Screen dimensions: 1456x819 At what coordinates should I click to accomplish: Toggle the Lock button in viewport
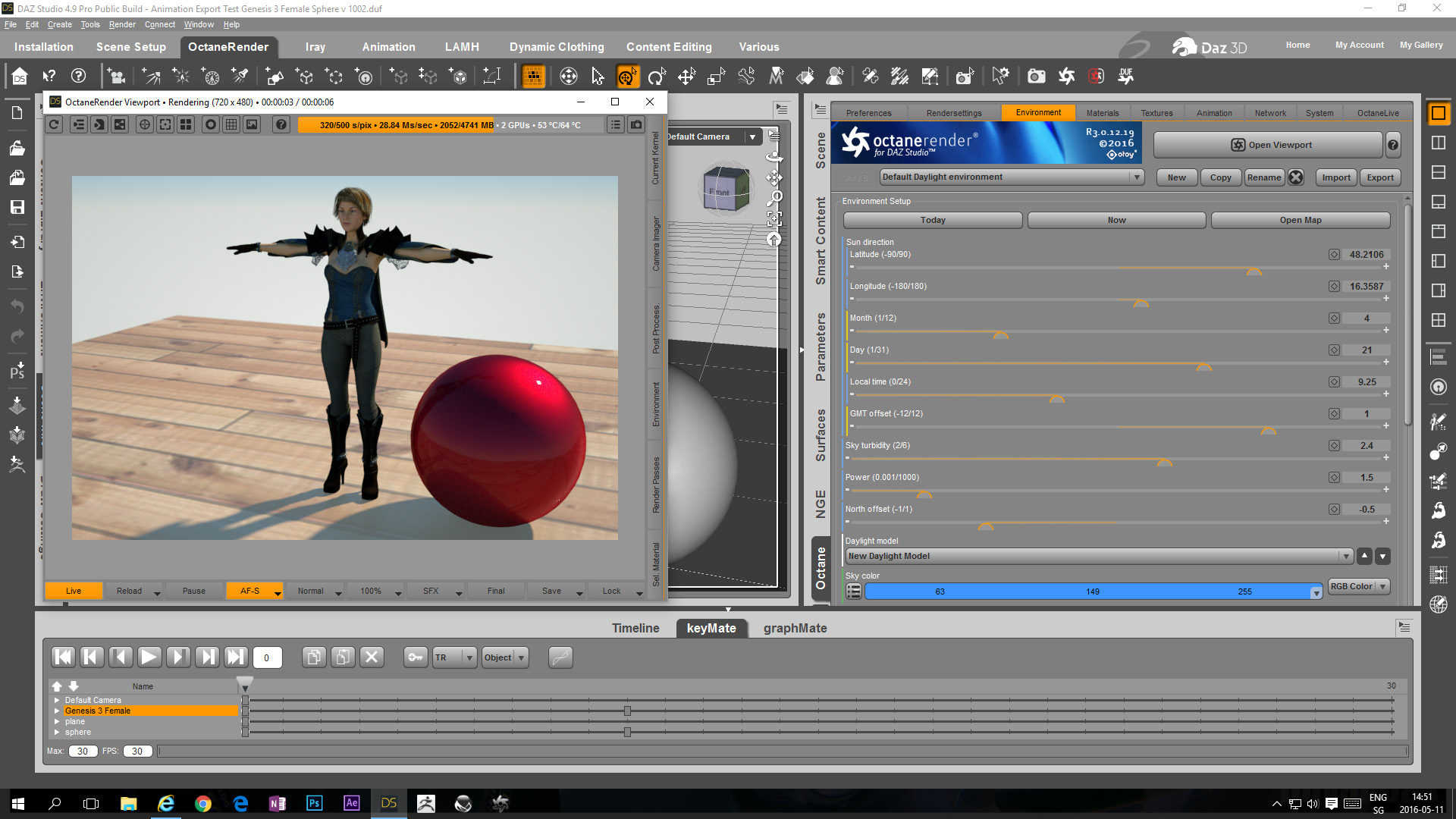tap(611, 591)
